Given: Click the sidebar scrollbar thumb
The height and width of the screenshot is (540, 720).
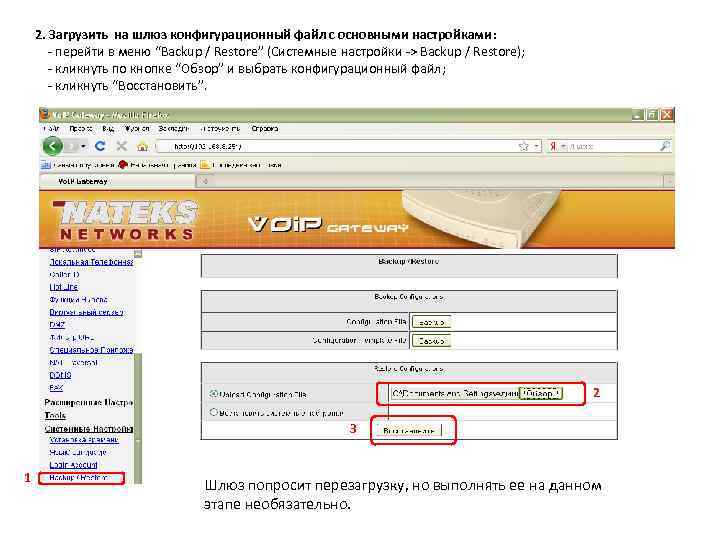Looking at the screenshot, I should [138, 418].
